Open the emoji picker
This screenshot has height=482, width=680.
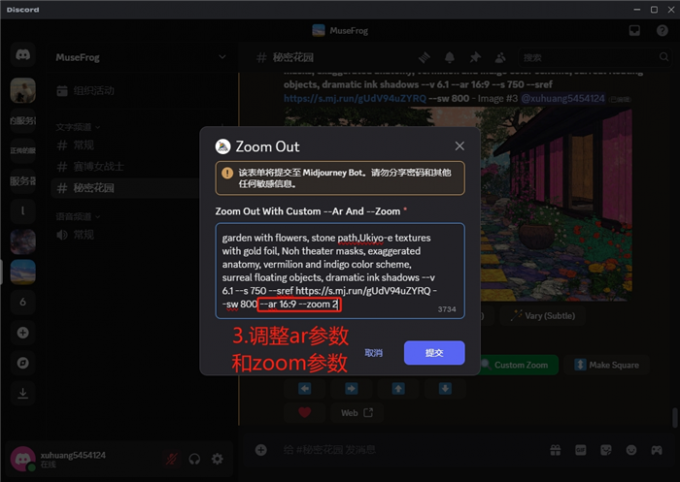[x=631, y=450]
